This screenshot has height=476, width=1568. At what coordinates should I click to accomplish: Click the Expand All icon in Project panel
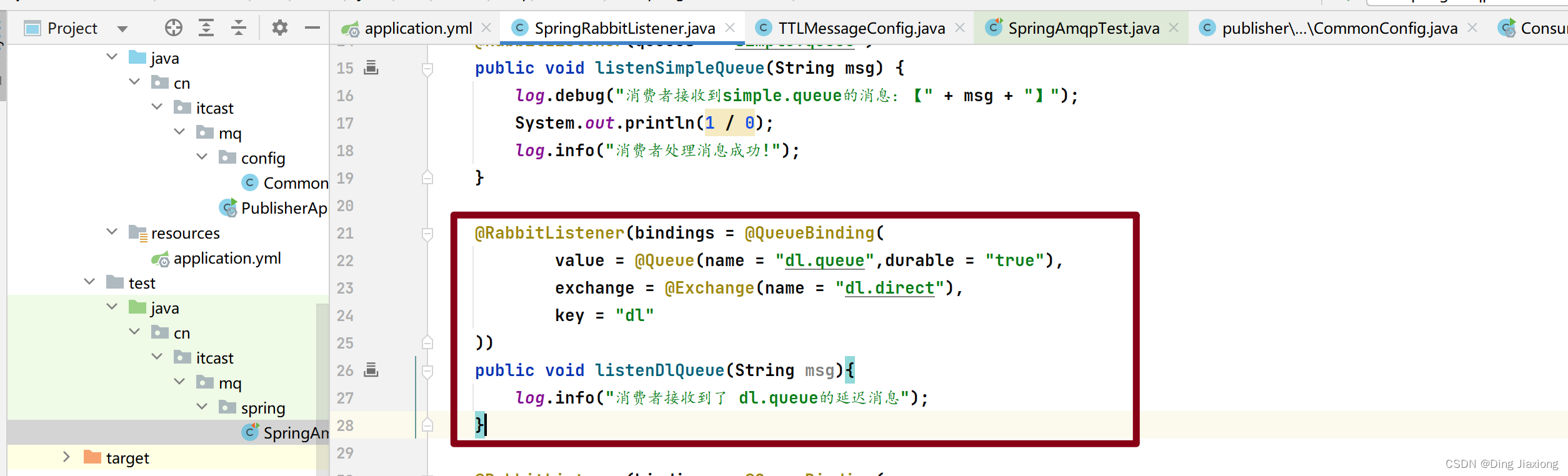(206, 27)
